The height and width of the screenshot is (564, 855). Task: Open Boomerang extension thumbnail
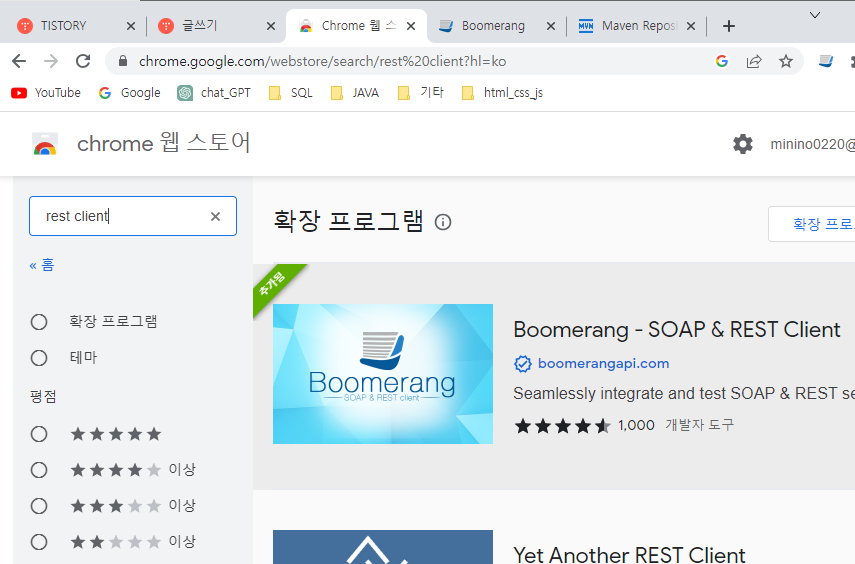point(383,374)
